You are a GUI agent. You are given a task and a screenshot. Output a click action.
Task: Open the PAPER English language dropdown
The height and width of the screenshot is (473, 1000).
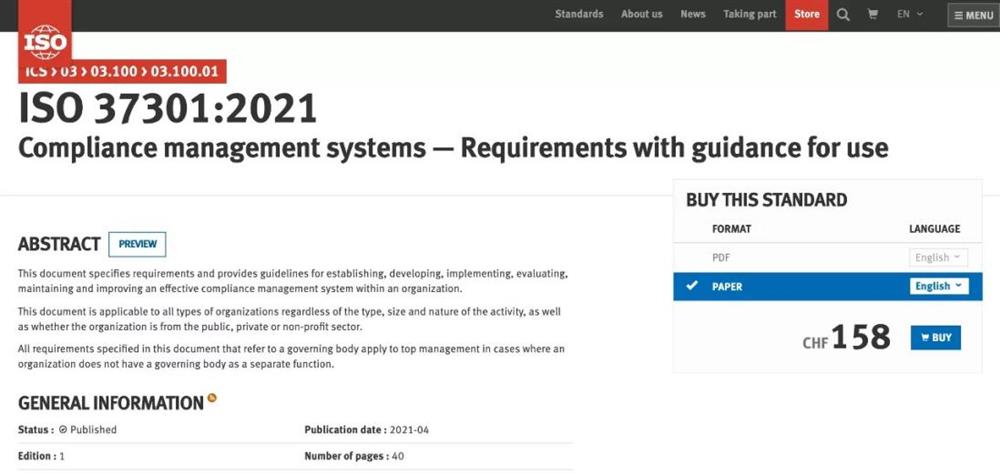click(x=939, y=286)
